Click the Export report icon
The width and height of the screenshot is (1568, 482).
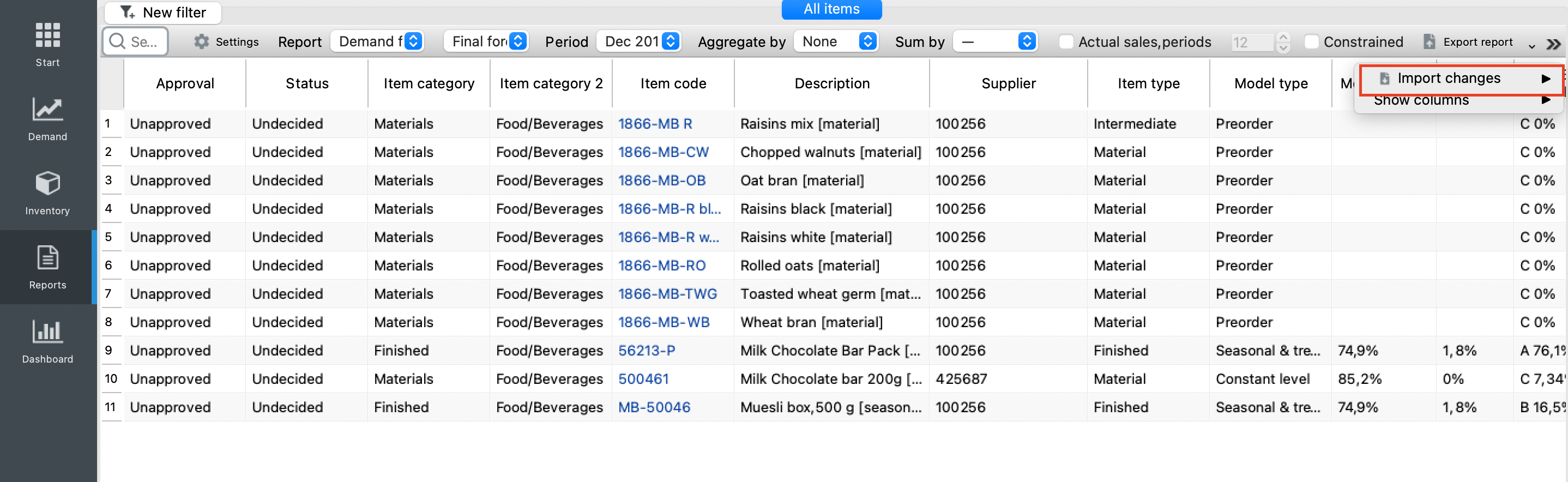(1429, 41)
